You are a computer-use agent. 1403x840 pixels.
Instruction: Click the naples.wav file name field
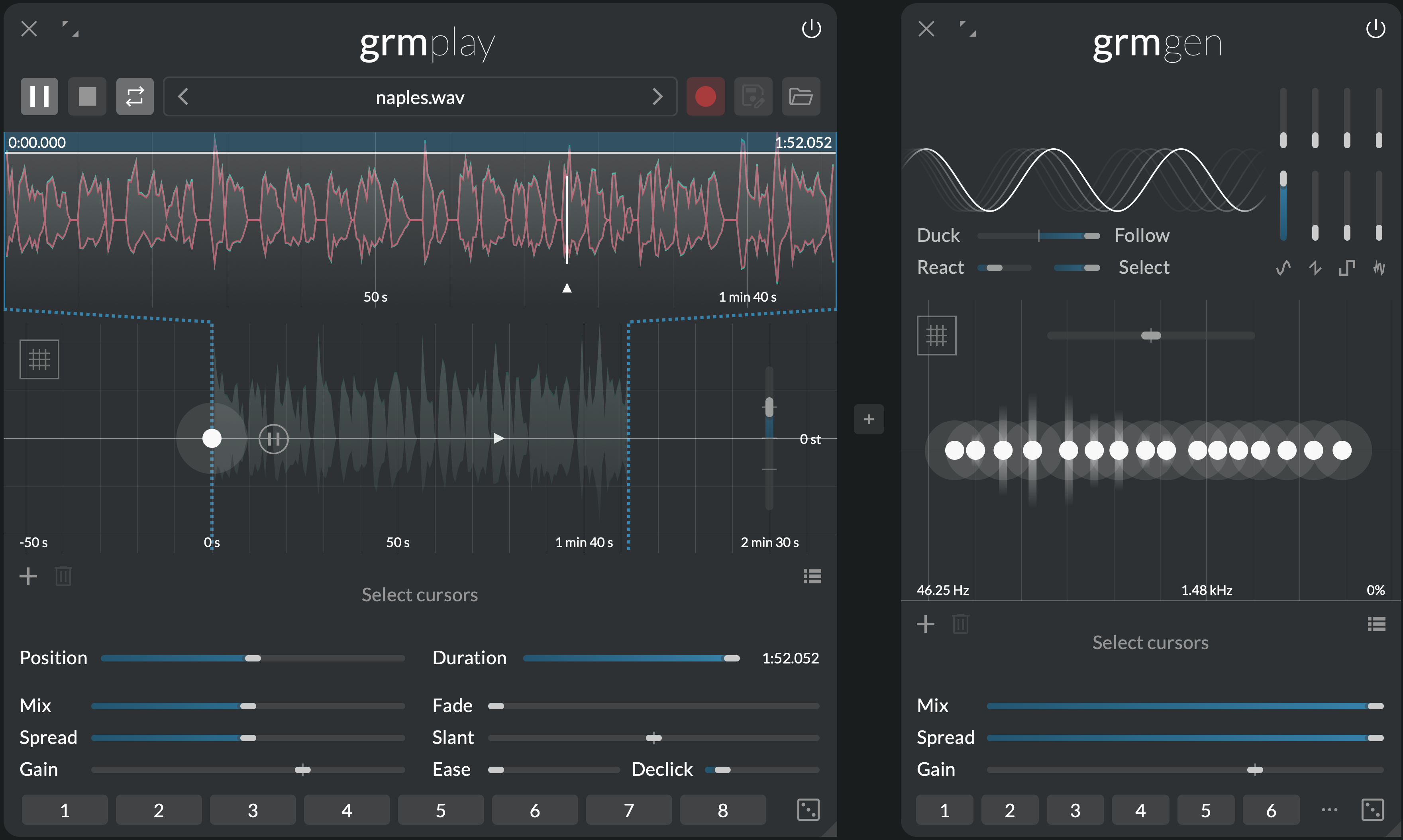coord(420,97)
